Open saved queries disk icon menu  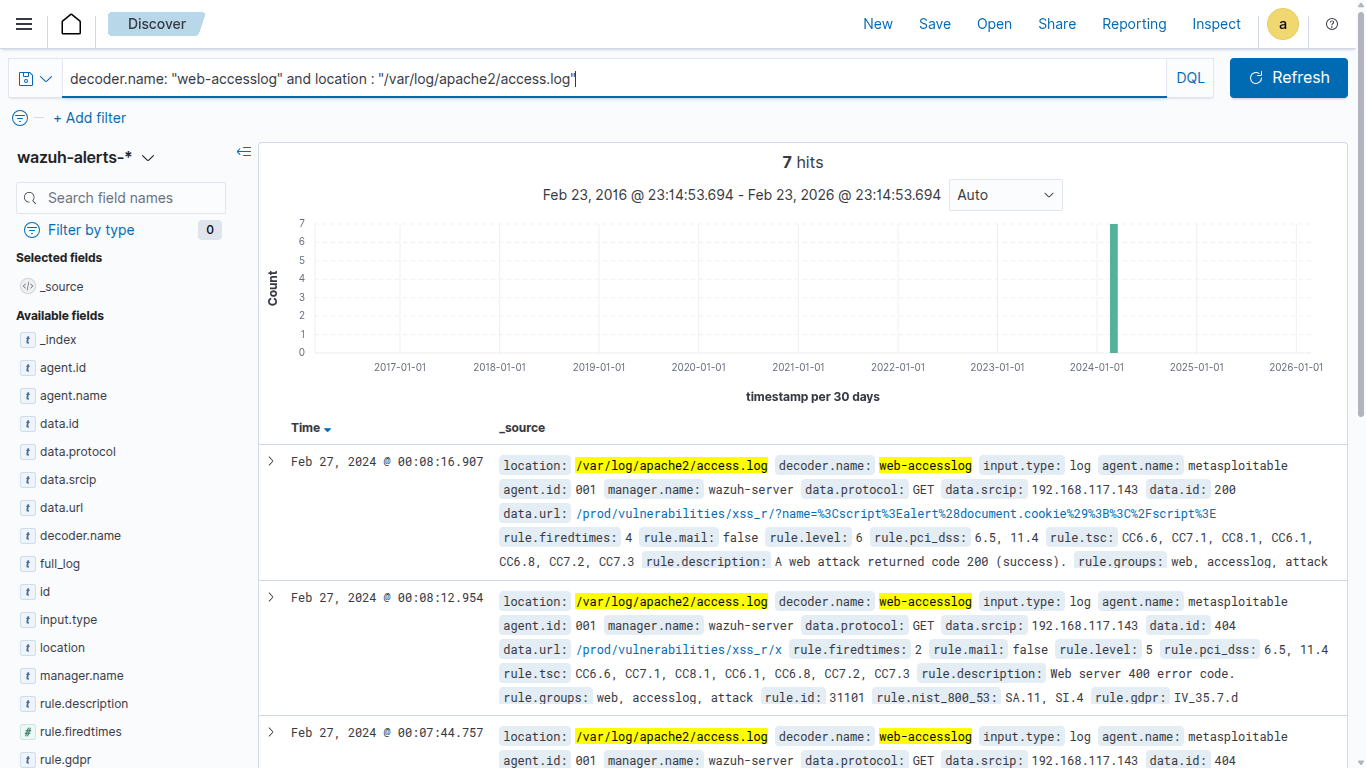pyautogui.click(x=35, y=78)
